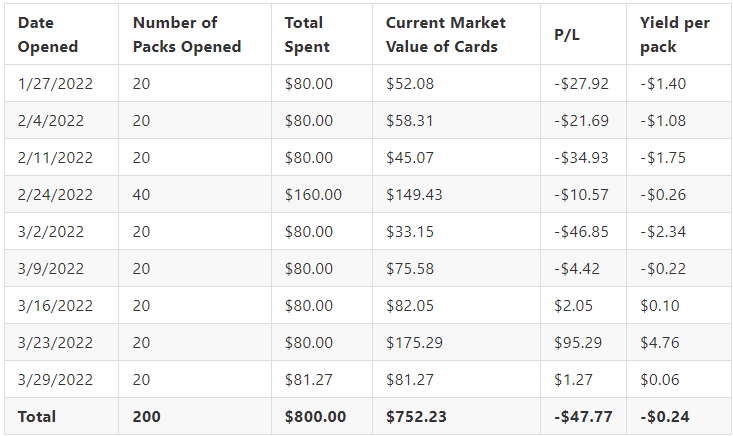This screenshot has width=733, height=436.
Task: Select the $160.00 total spent cell
Action: tap(313, 194)
